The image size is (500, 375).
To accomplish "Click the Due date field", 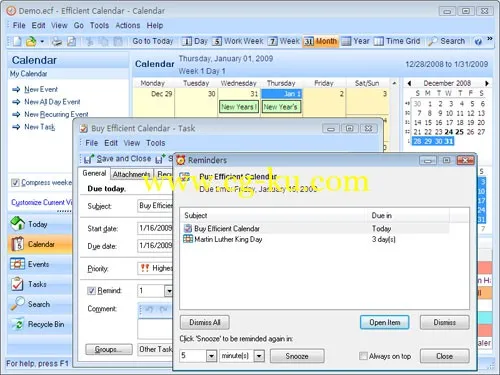I will [x=155, y=246].
